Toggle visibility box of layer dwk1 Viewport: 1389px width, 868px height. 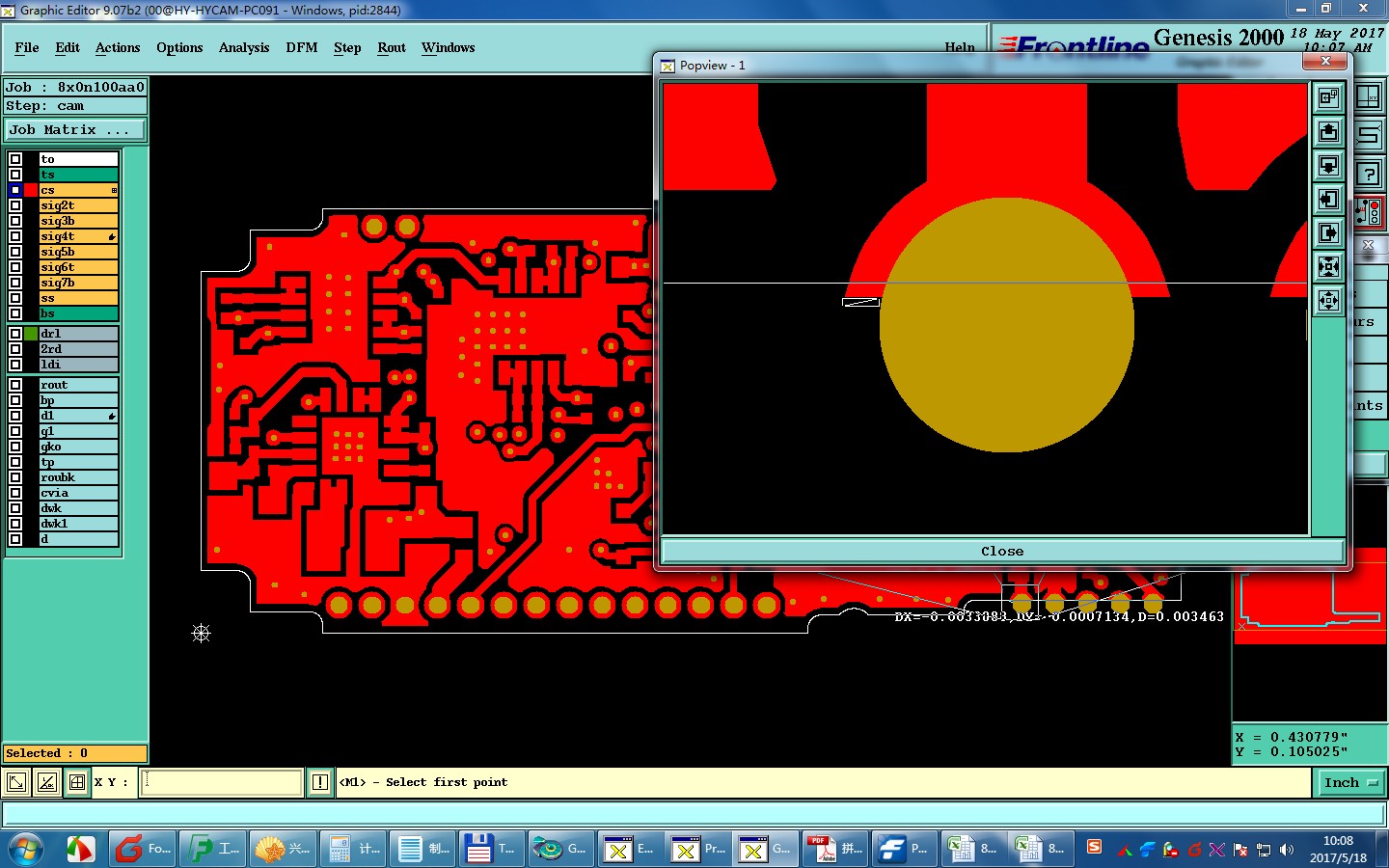[15, 524]
